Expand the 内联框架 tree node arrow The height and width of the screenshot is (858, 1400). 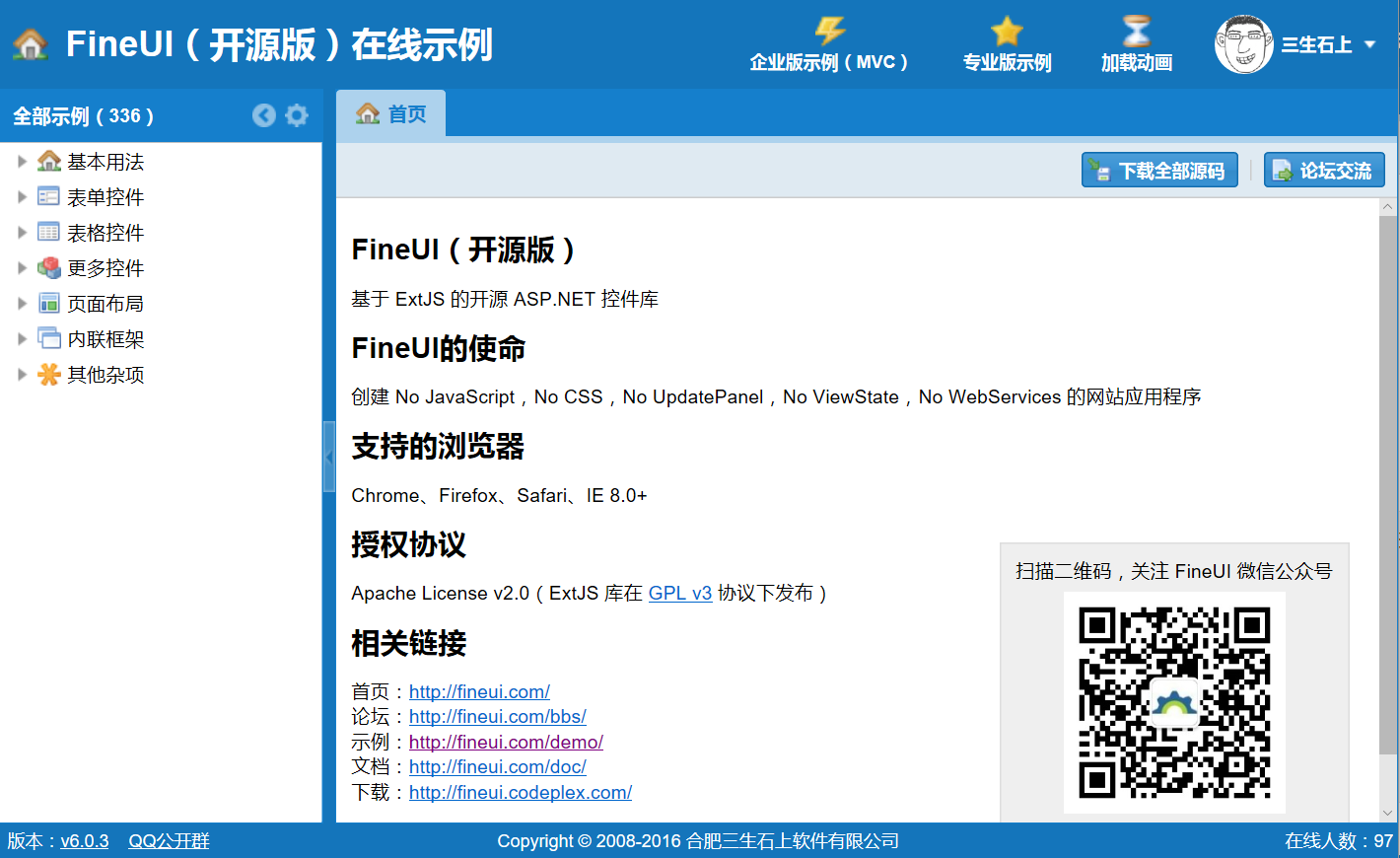[22, 338]
